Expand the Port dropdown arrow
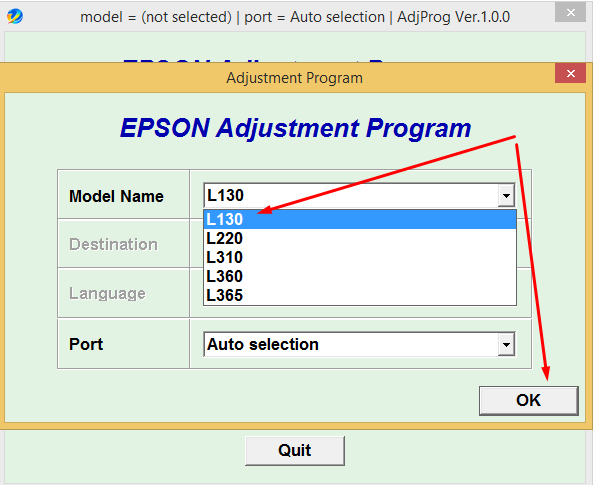 pyautogui.click(x=506, y=344)
